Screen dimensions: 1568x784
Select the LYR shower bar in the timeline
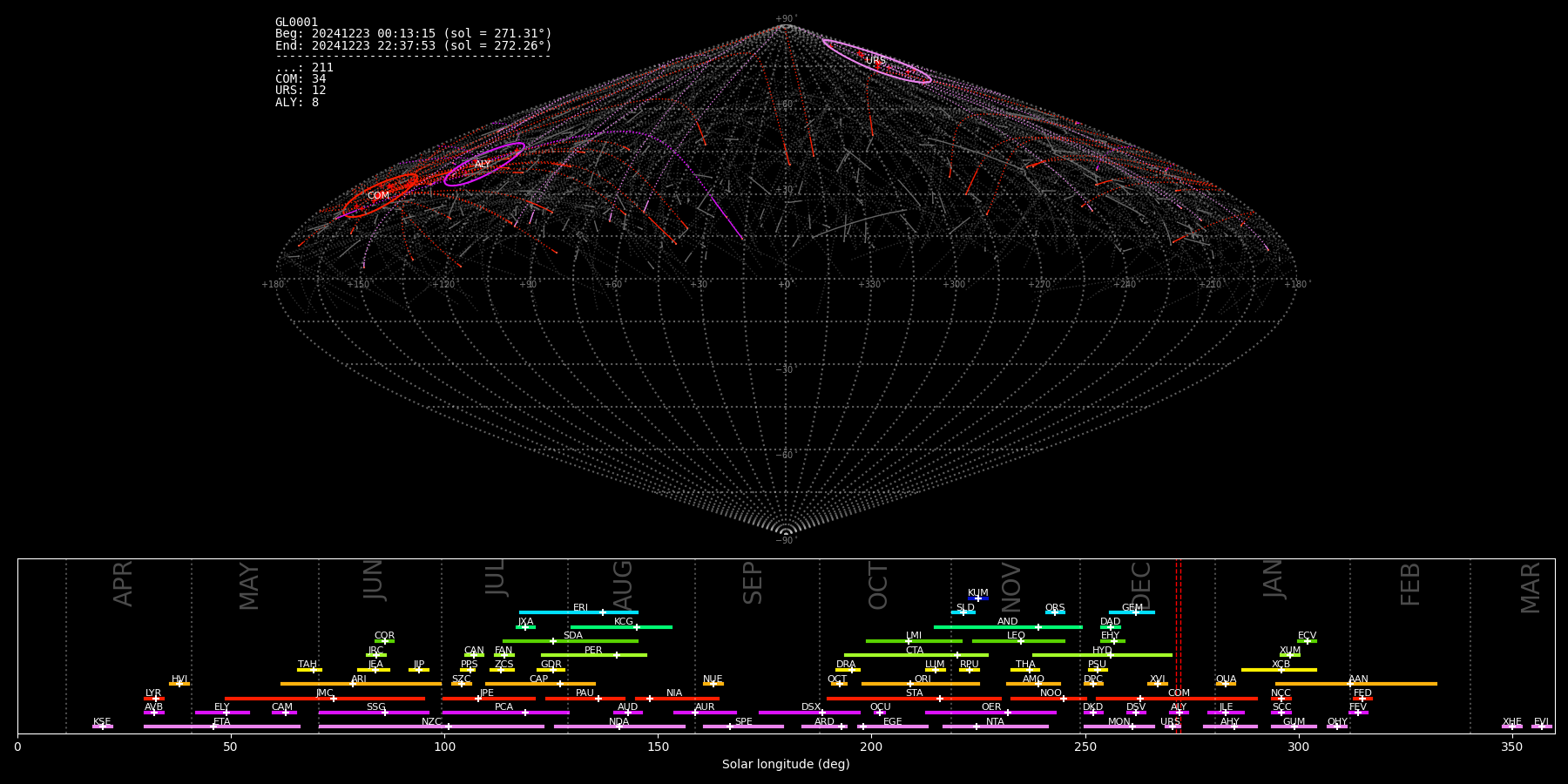pyautogui.click(x=154, y=698)
